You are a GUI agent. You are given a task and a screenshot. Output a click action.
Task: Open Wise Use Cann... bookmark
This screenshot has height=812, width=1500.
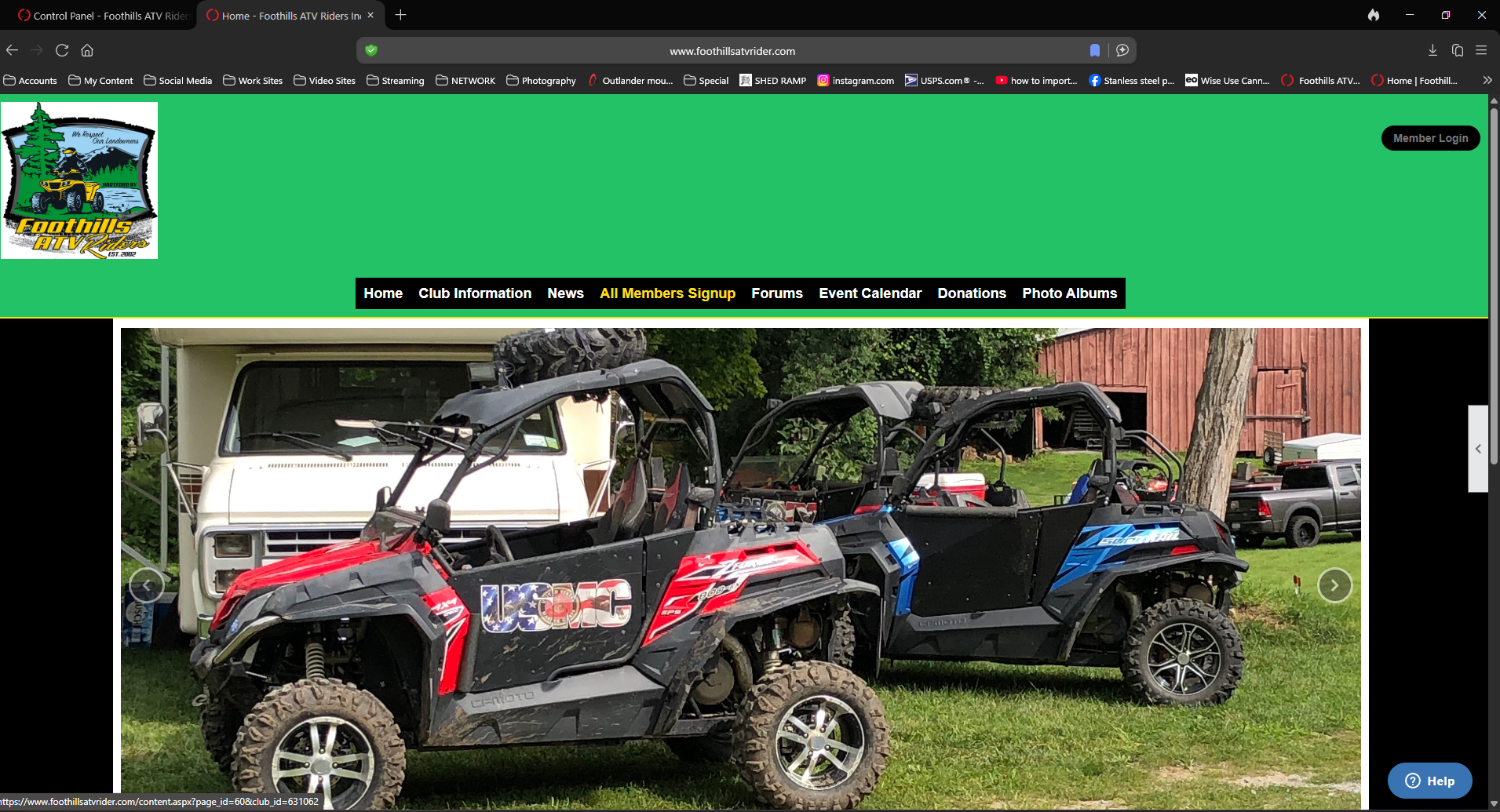(x=1227, y=80)
